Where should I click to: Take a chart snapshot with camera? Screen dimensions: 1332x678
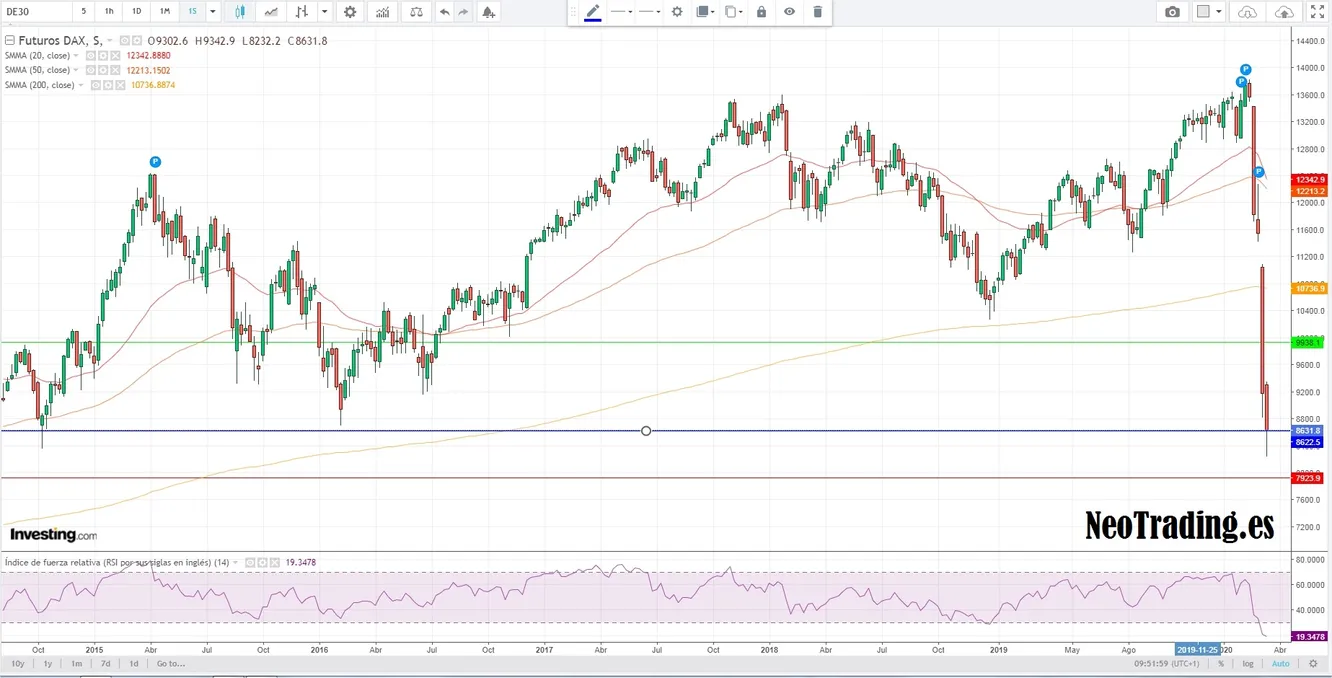click(x=1172, y=12)
